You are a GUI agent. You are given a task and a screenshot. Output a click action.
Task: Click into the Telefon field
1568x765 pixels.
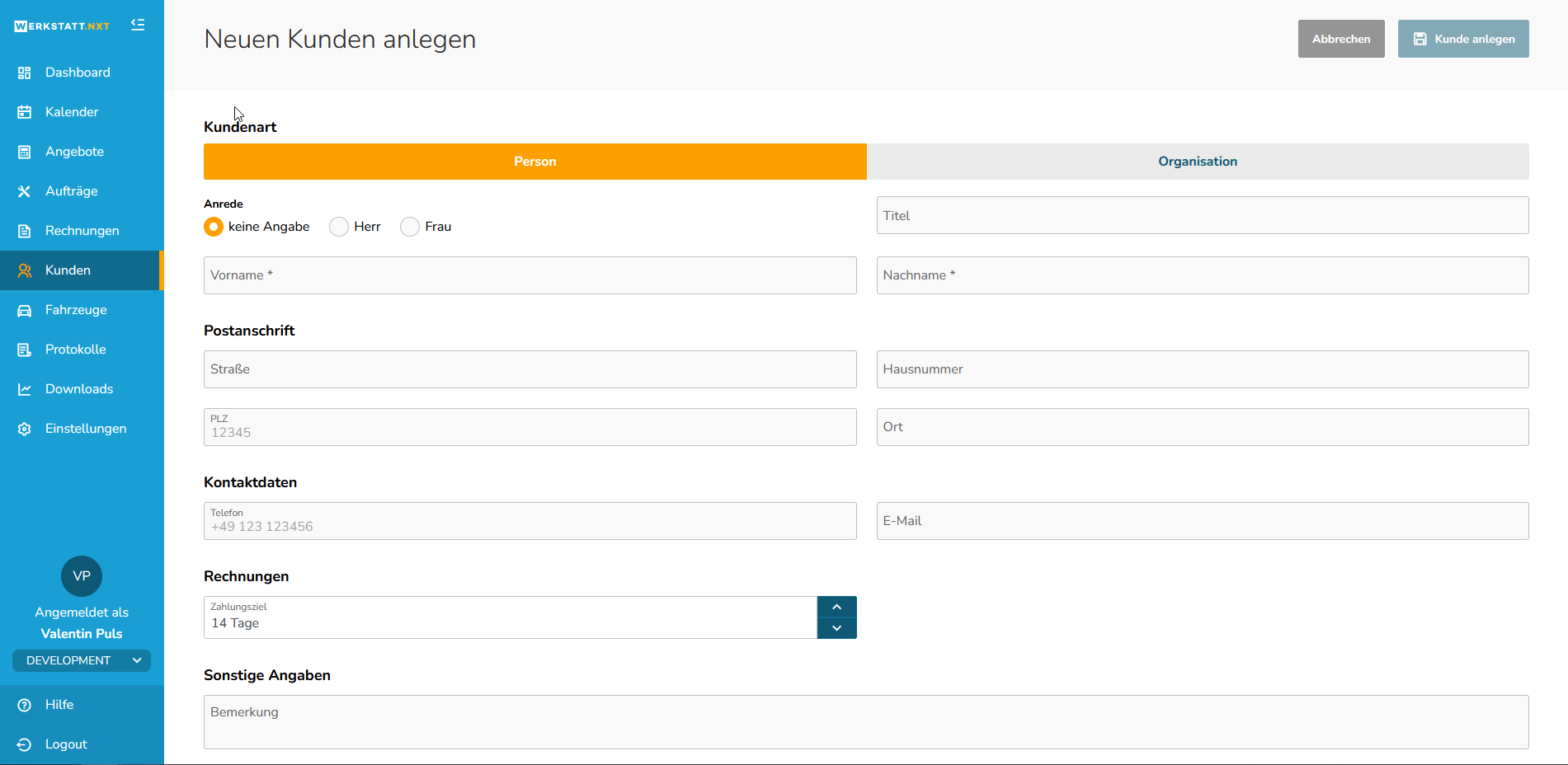pos(530,521)
